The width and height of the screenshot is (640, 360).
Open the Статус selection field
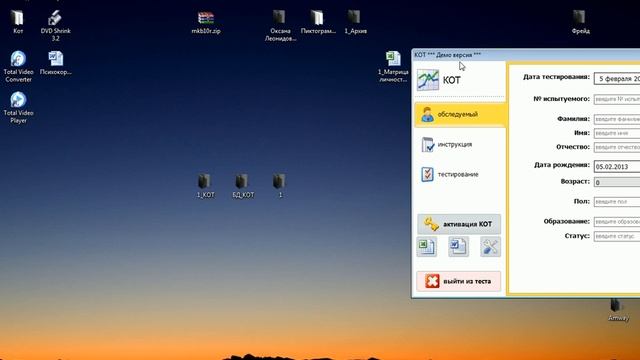617,236
